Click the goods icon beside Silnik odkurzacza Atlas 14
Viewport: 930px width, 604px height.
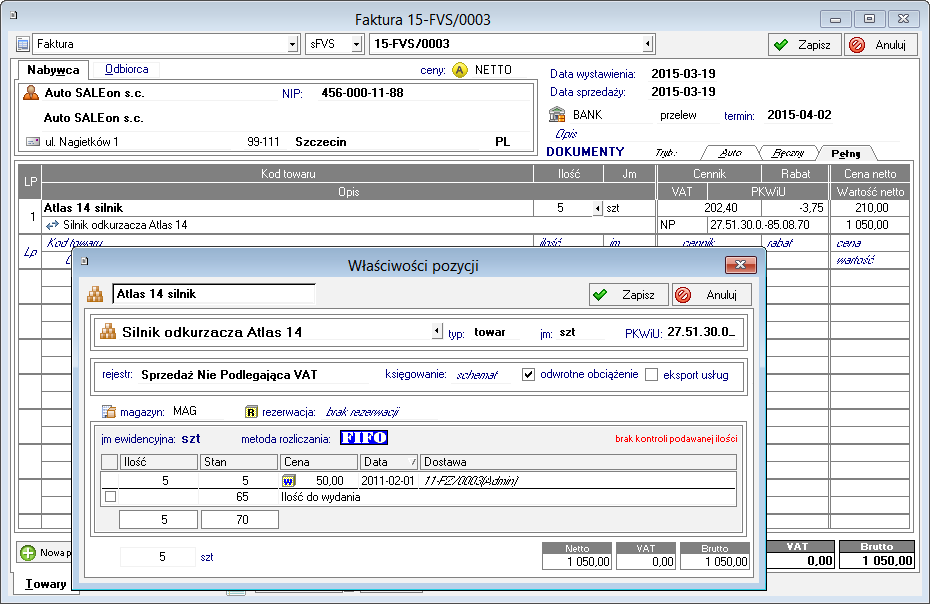click(x=108, y=332)
